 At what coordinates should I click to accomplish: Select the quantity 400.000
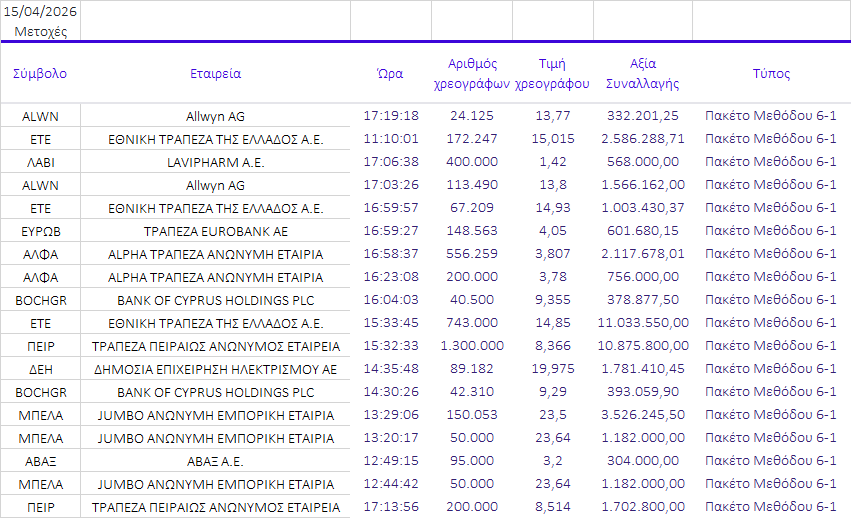472,161
